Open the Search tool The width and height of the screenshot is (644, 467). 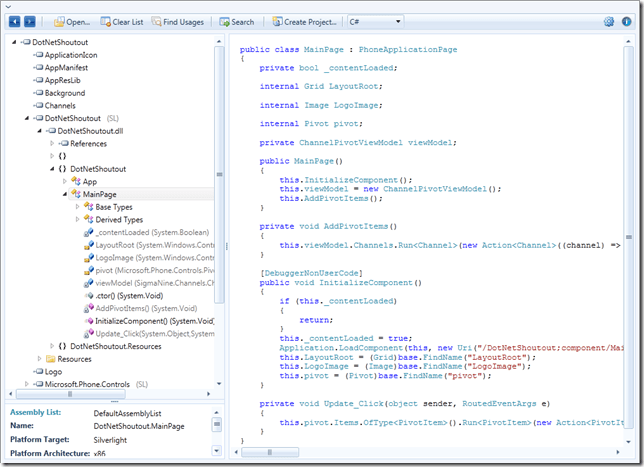click(x=237, y=22)
